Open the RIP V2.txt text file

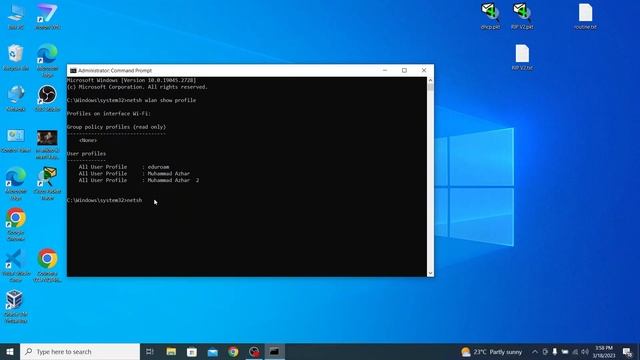click(522, 57)
